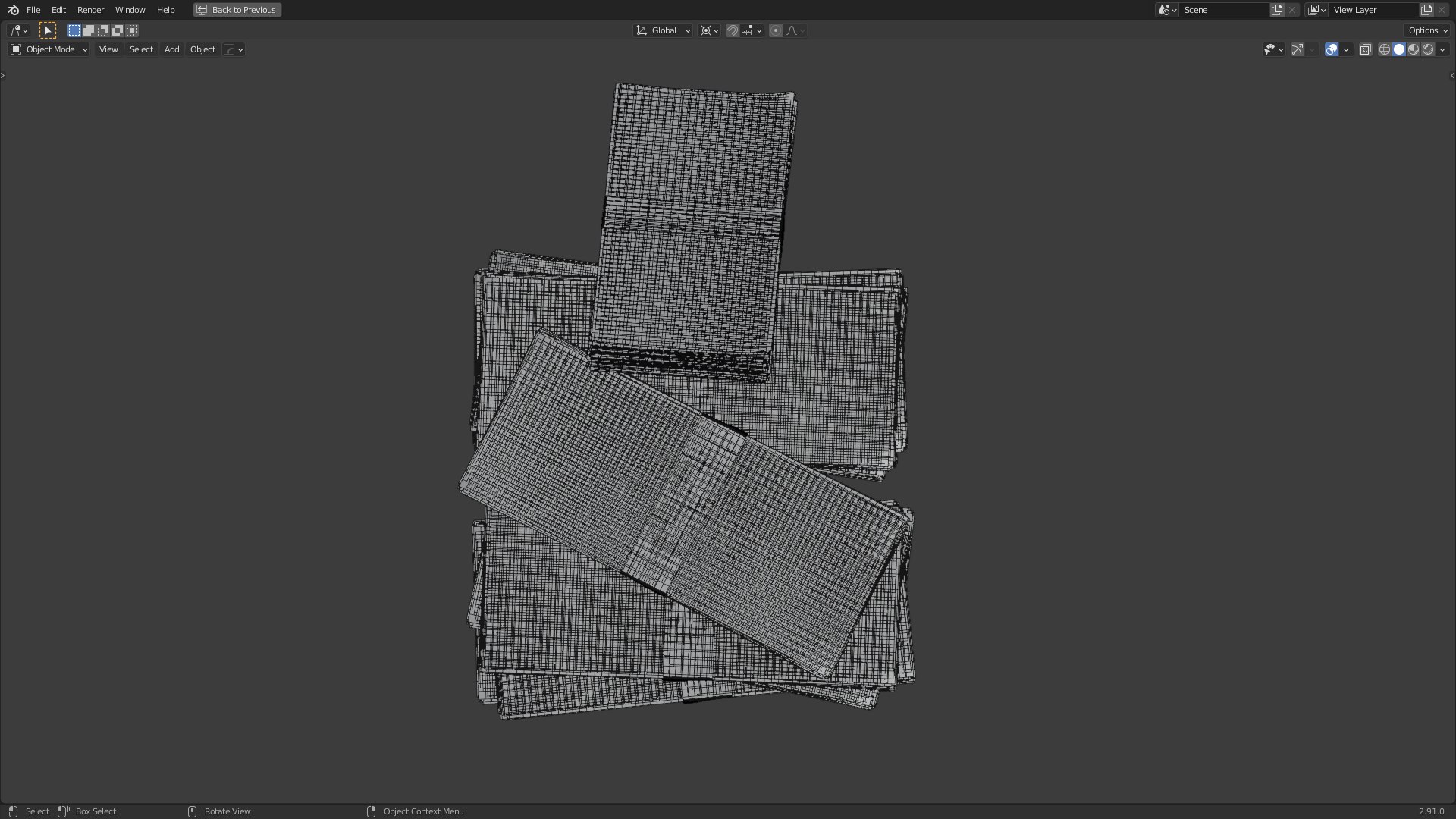Switch to Material Preview shading

pyautogui.click(x=1414, y=49)
